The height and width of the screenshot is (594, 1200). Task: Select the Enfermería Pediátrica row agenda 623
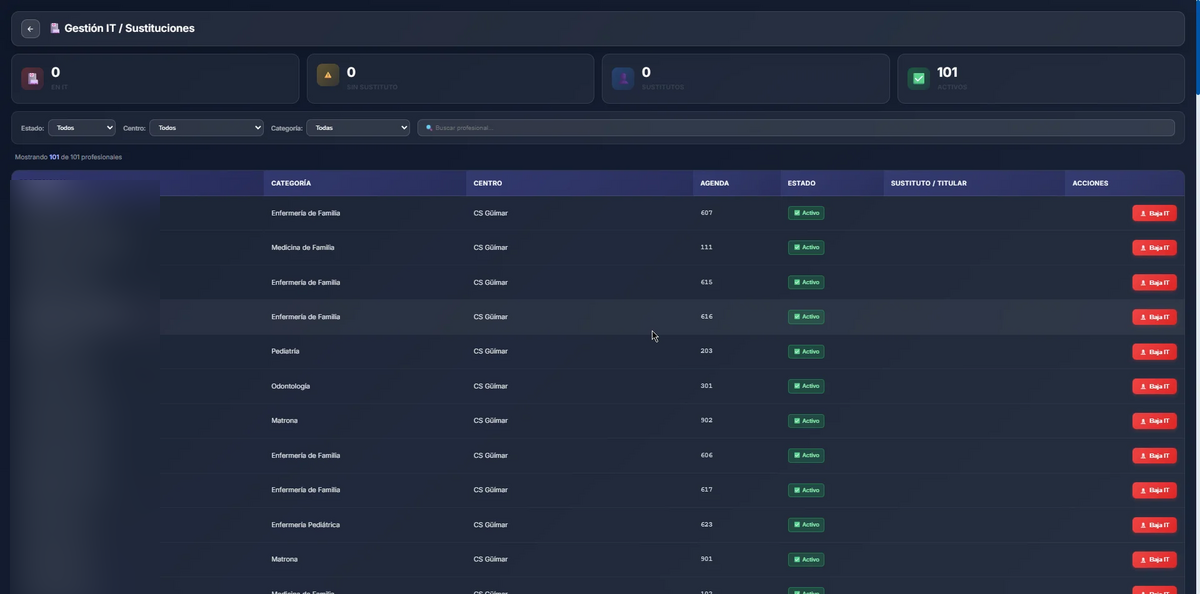tap(600, 525)
